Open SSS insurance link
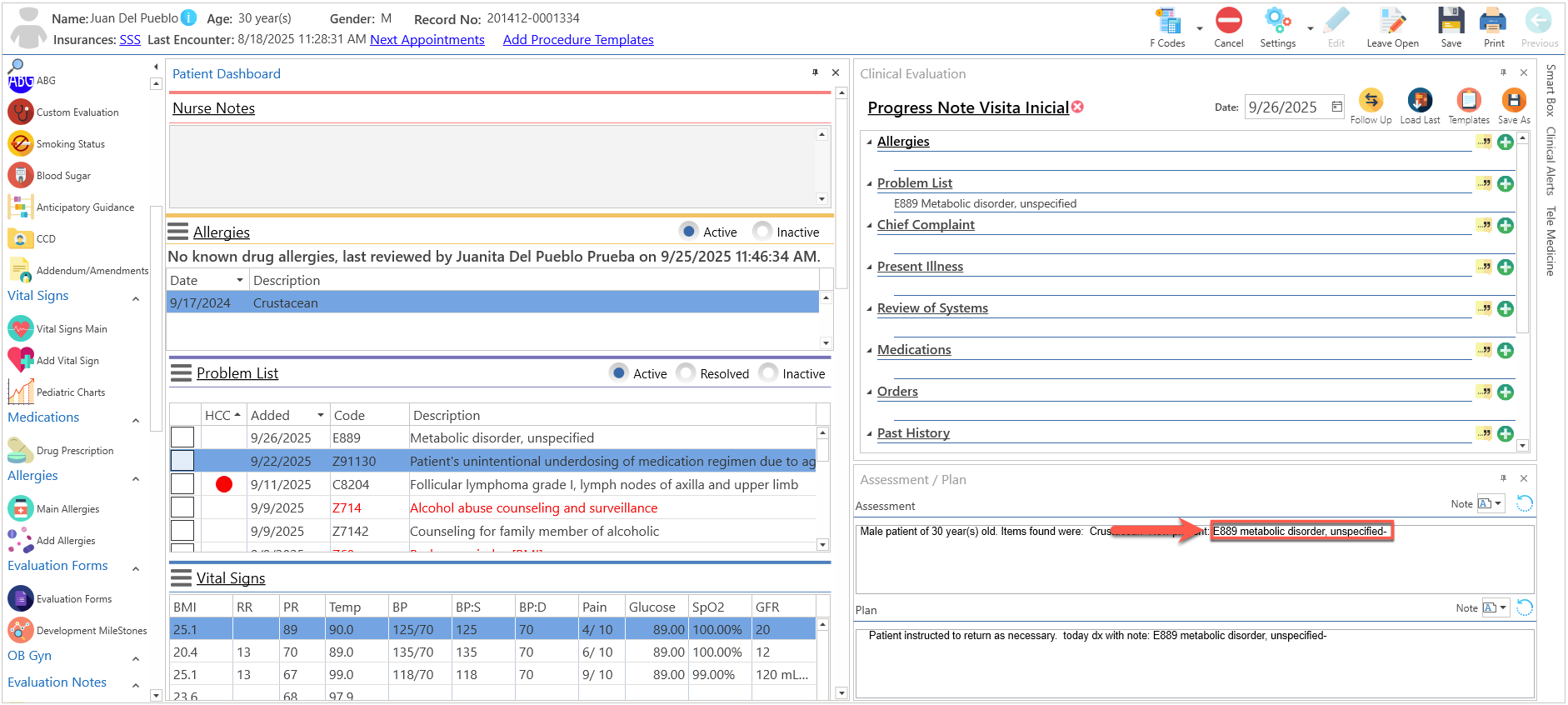Screen dimensions: 1568x705 point(130,39)
